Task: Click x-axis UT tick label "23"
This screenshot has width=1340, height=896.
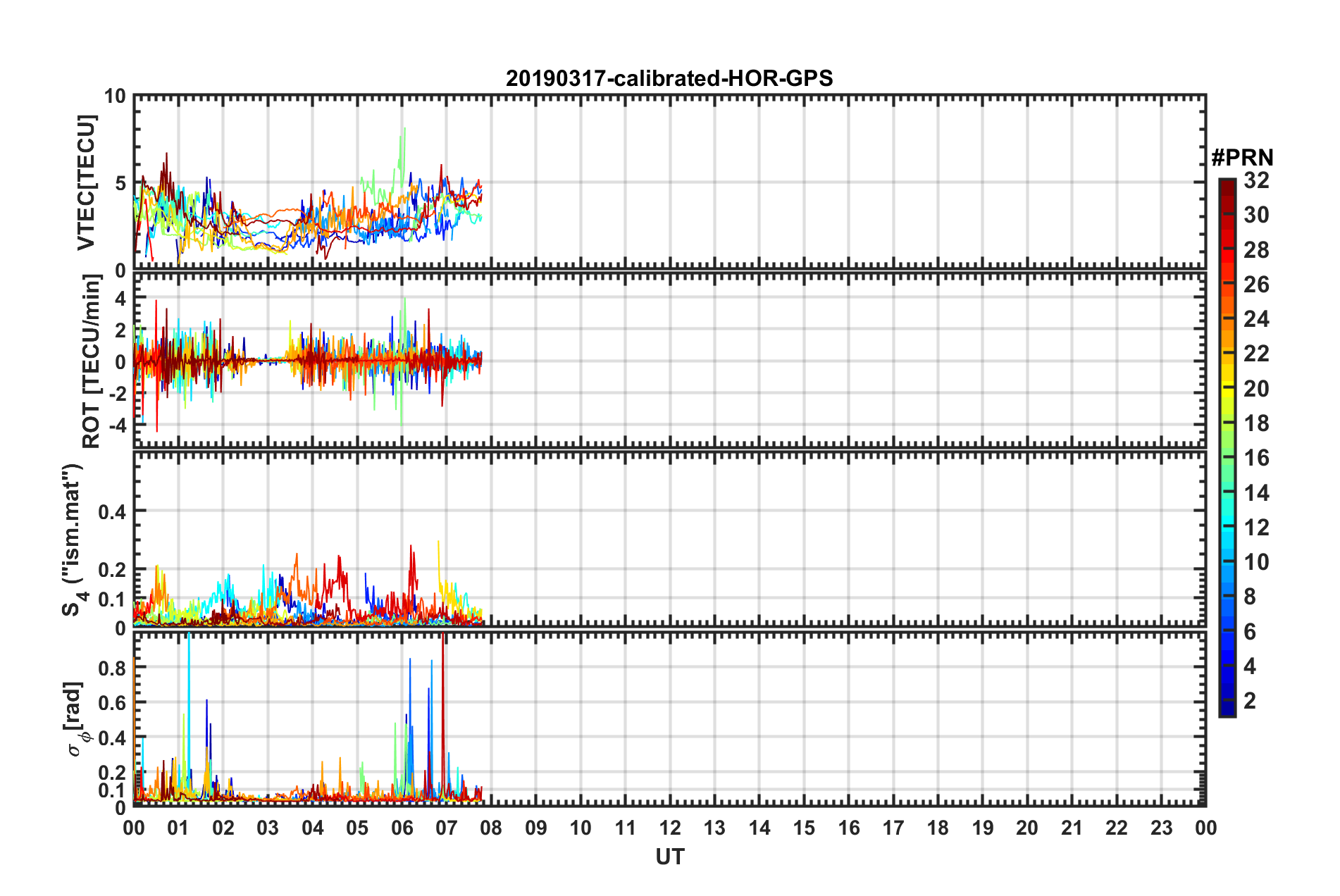Action: (x=1162, y=828)
